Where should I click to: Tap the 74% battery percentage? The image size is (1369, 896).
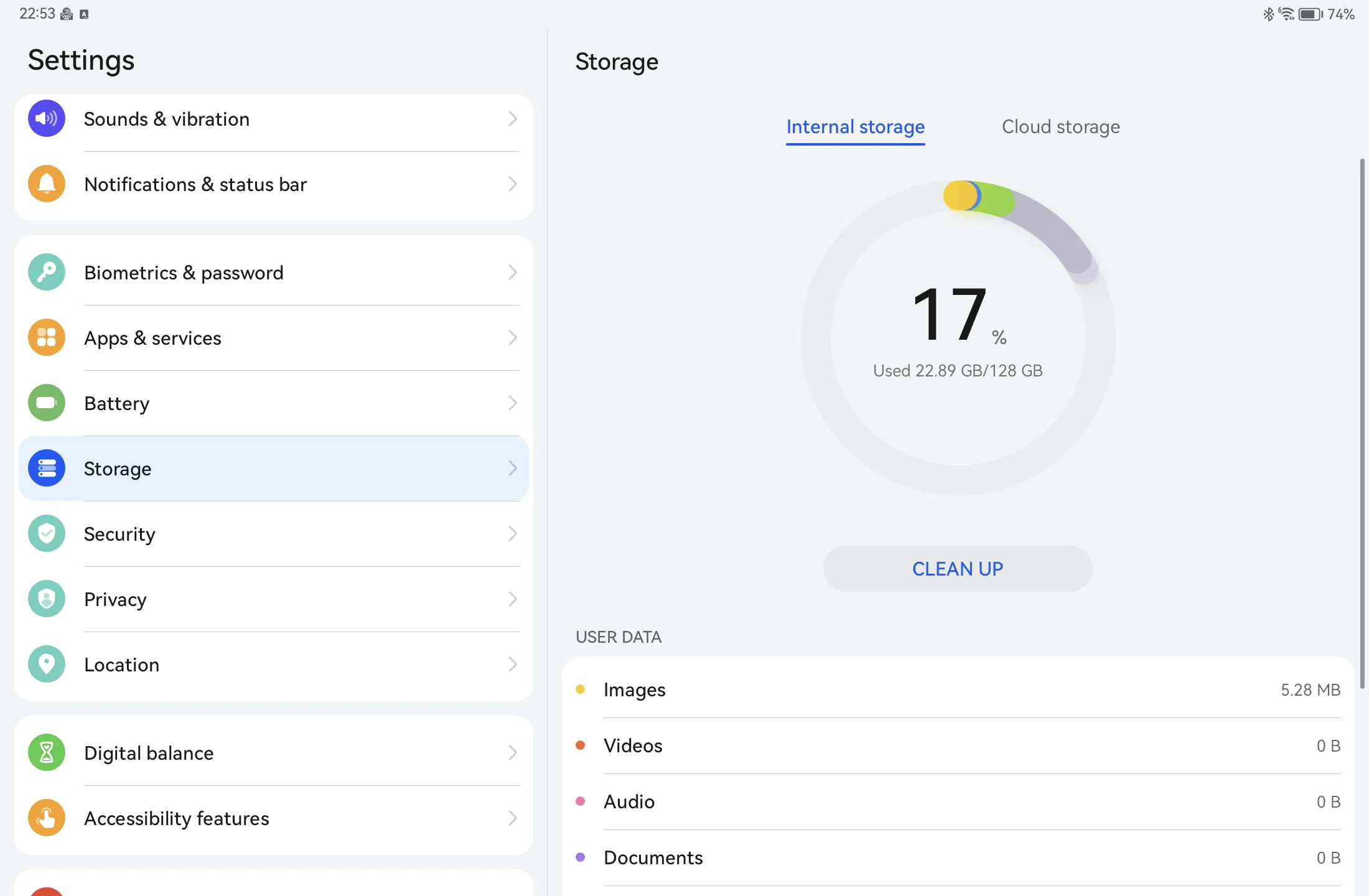point(1341,14)
